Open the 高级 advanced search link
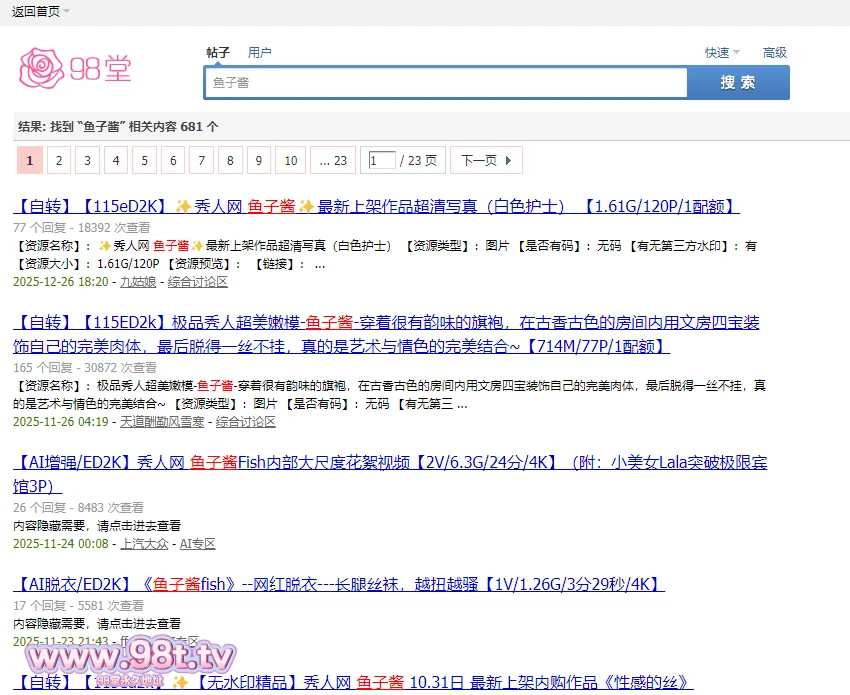This screenshot has width=850, height=695. pyautogui.click(x=775, y=52)
